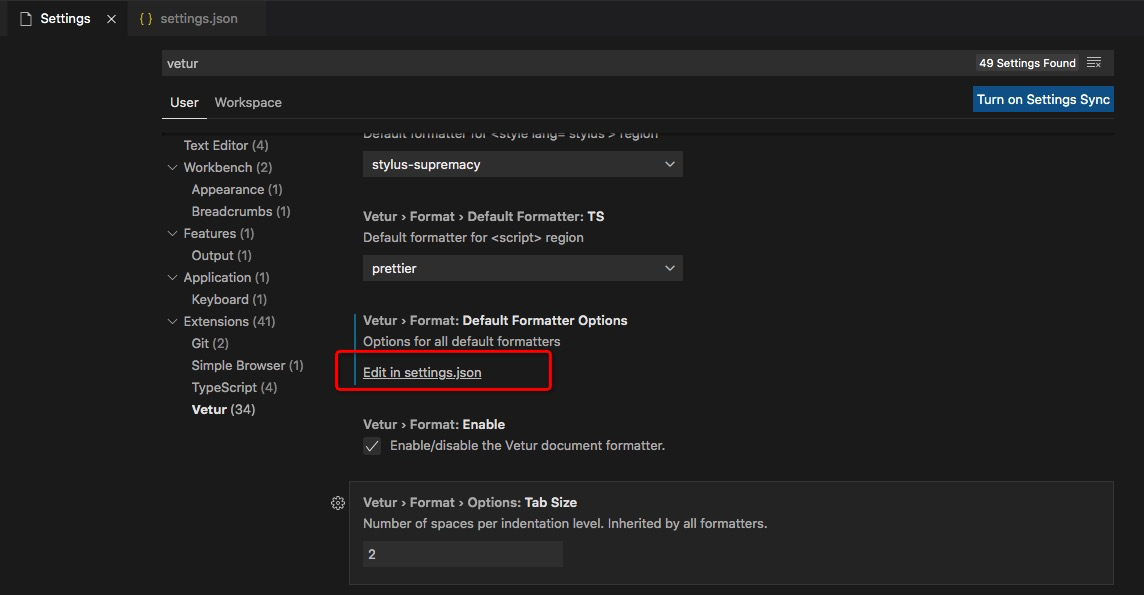Open the prettier TS formatter dropdown

[x=522, y=269]
